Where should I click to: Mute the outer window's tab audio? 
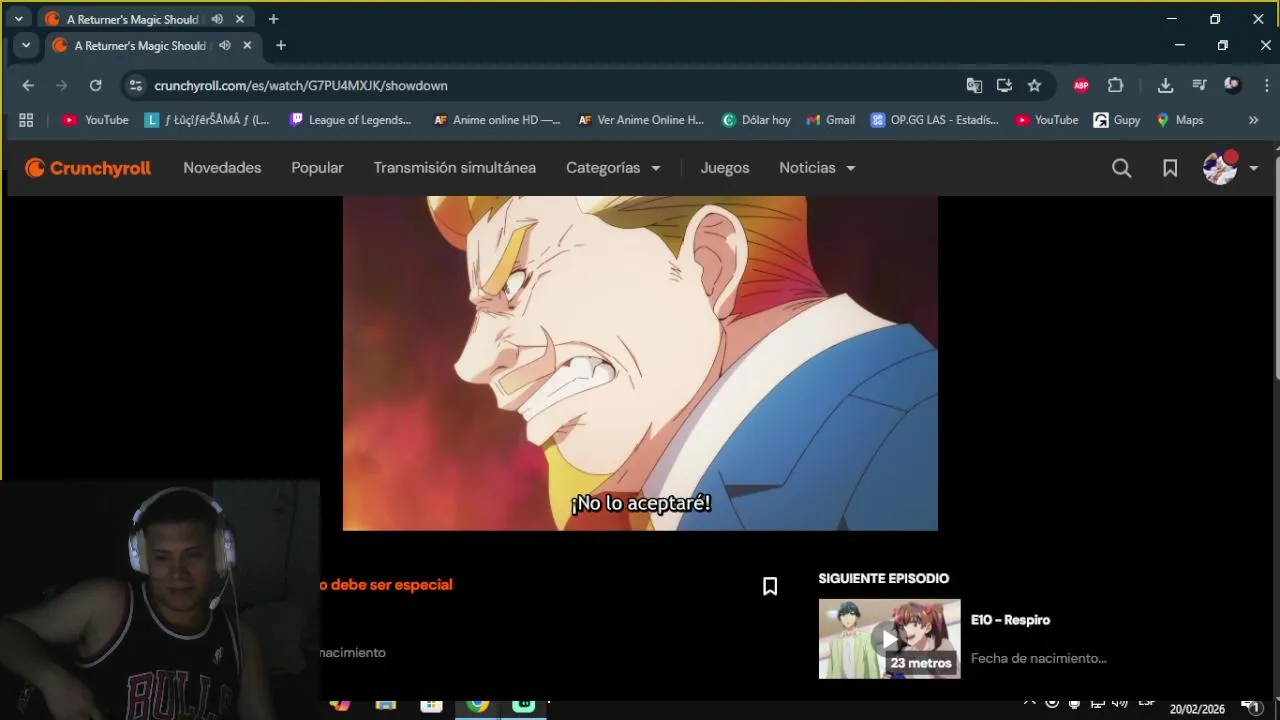(x=217, y=19)
